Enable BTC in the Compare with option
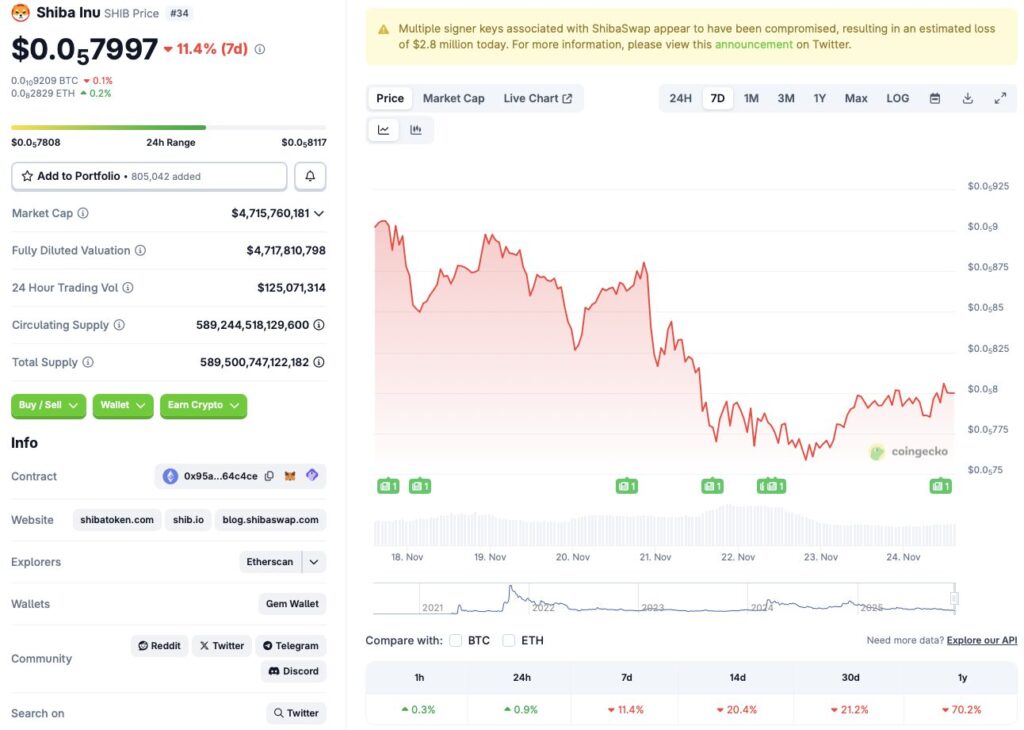 tap(455, 641)
